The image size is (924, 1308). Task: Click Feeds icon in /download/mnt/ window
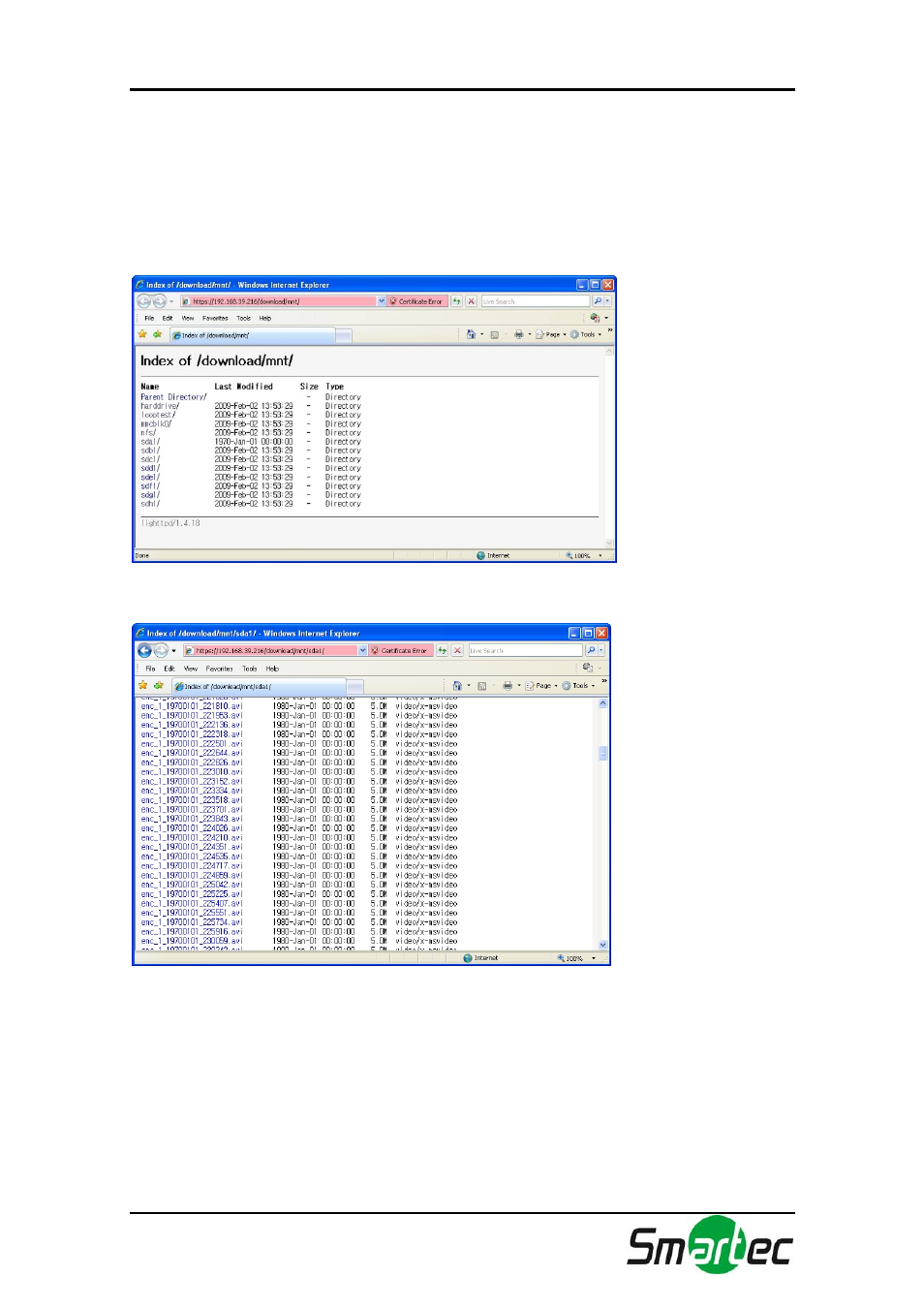495,334
